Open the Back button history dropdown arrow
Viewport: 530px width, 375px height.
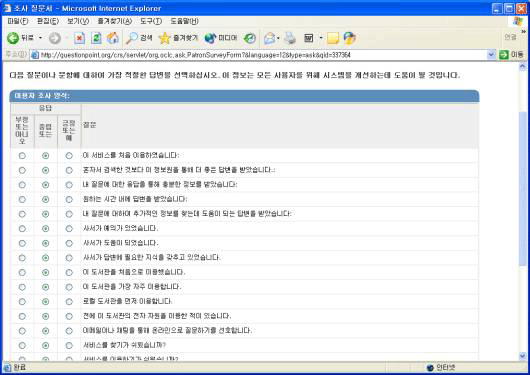[41, 38]
